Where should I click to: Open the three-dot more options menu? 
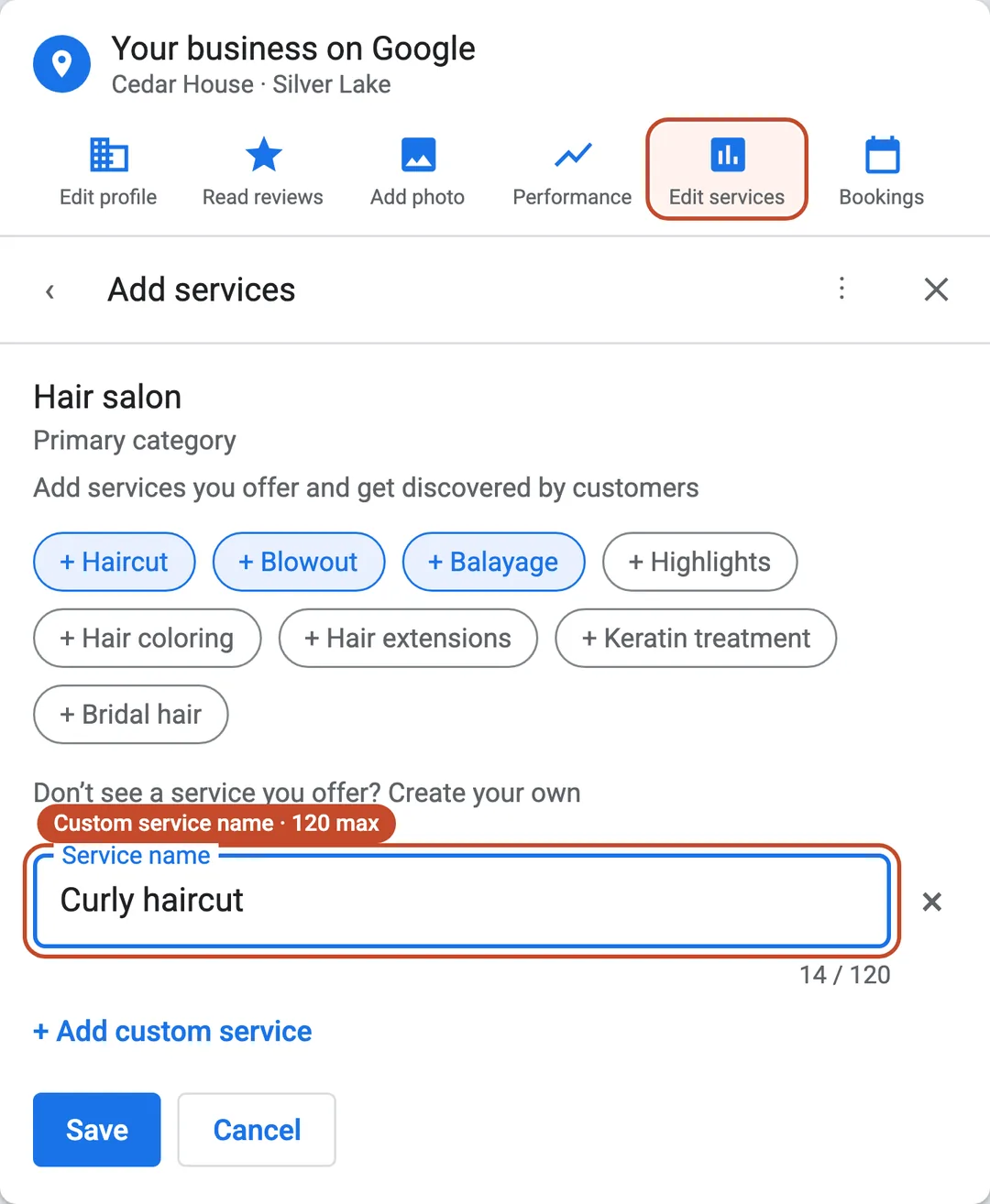(841, 289)
